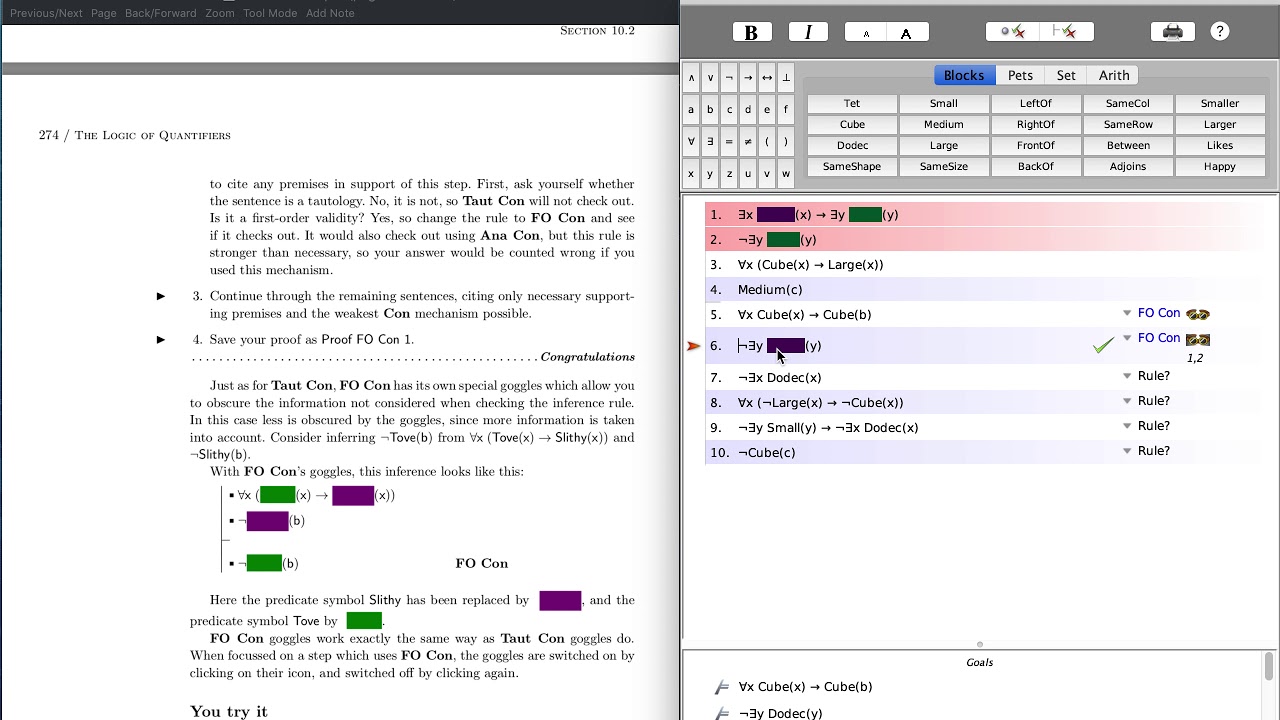The image size is (1280, 720).
Task: Insert constant a from the palette
Action: [x=691, y=109]
